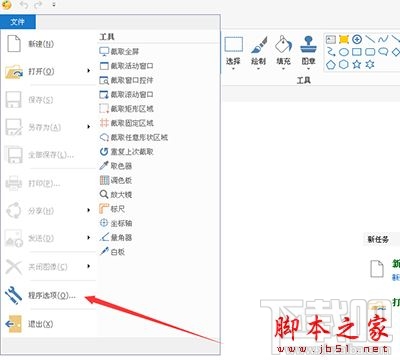Viewport: 400px width, 360px height.
Task: Expand the 发送(D) submenu arrow
Action: (89, 237)
